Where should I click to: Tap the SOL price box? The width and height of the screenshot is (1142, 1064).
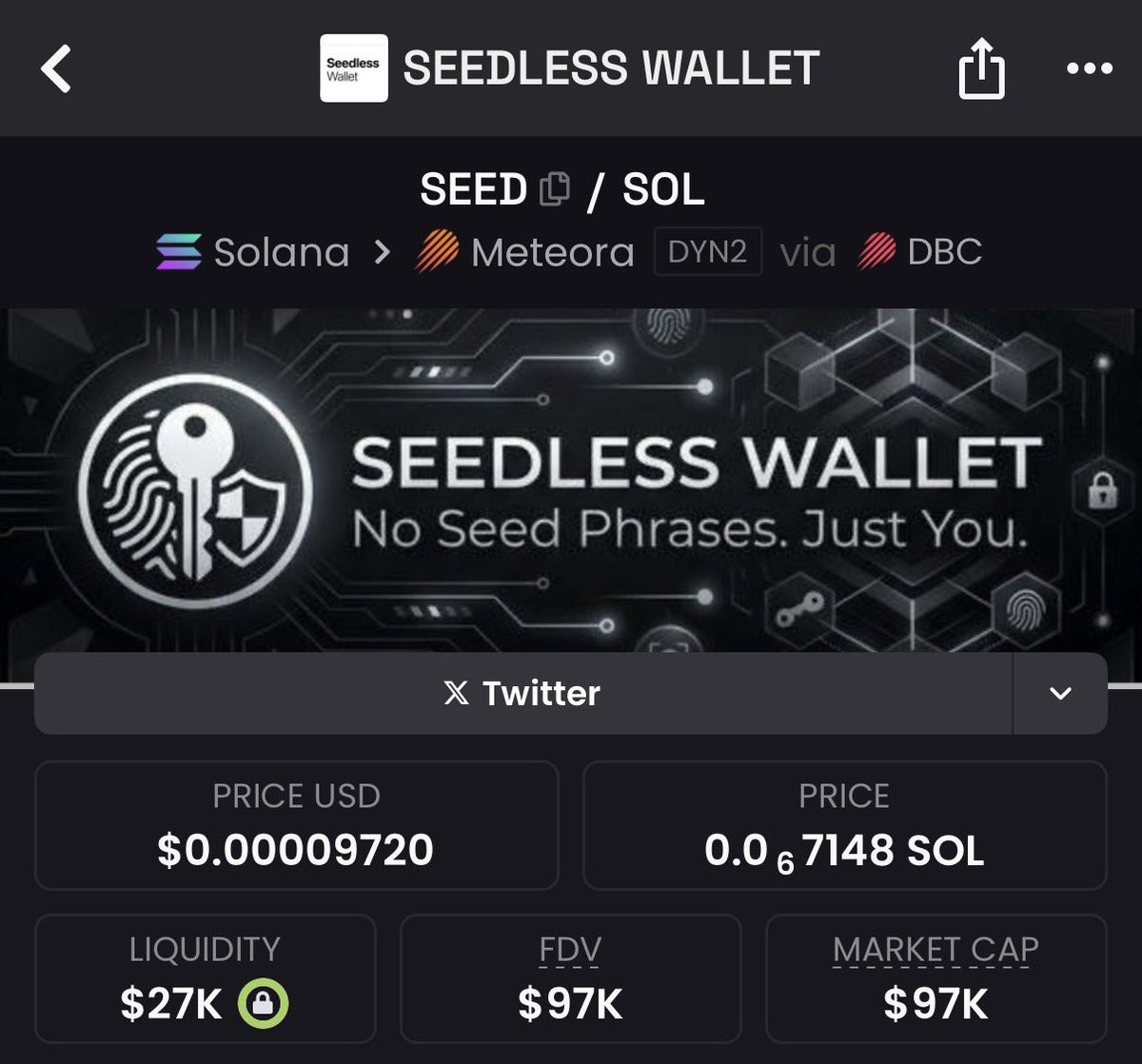coord(844,825)
